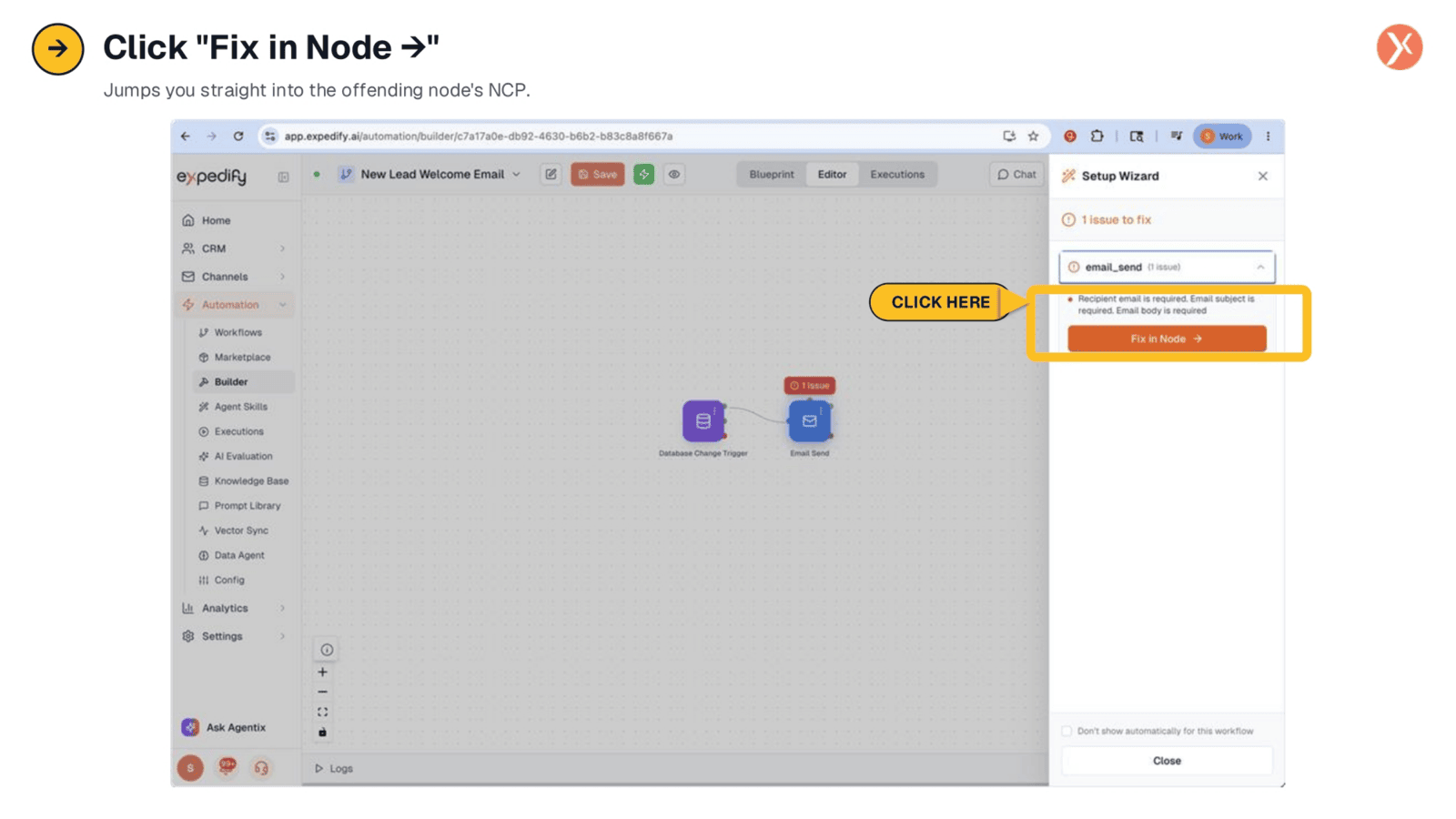Open the browser extensions puzzle icon
1456x819 pixels.
[x=1097, y=136]
